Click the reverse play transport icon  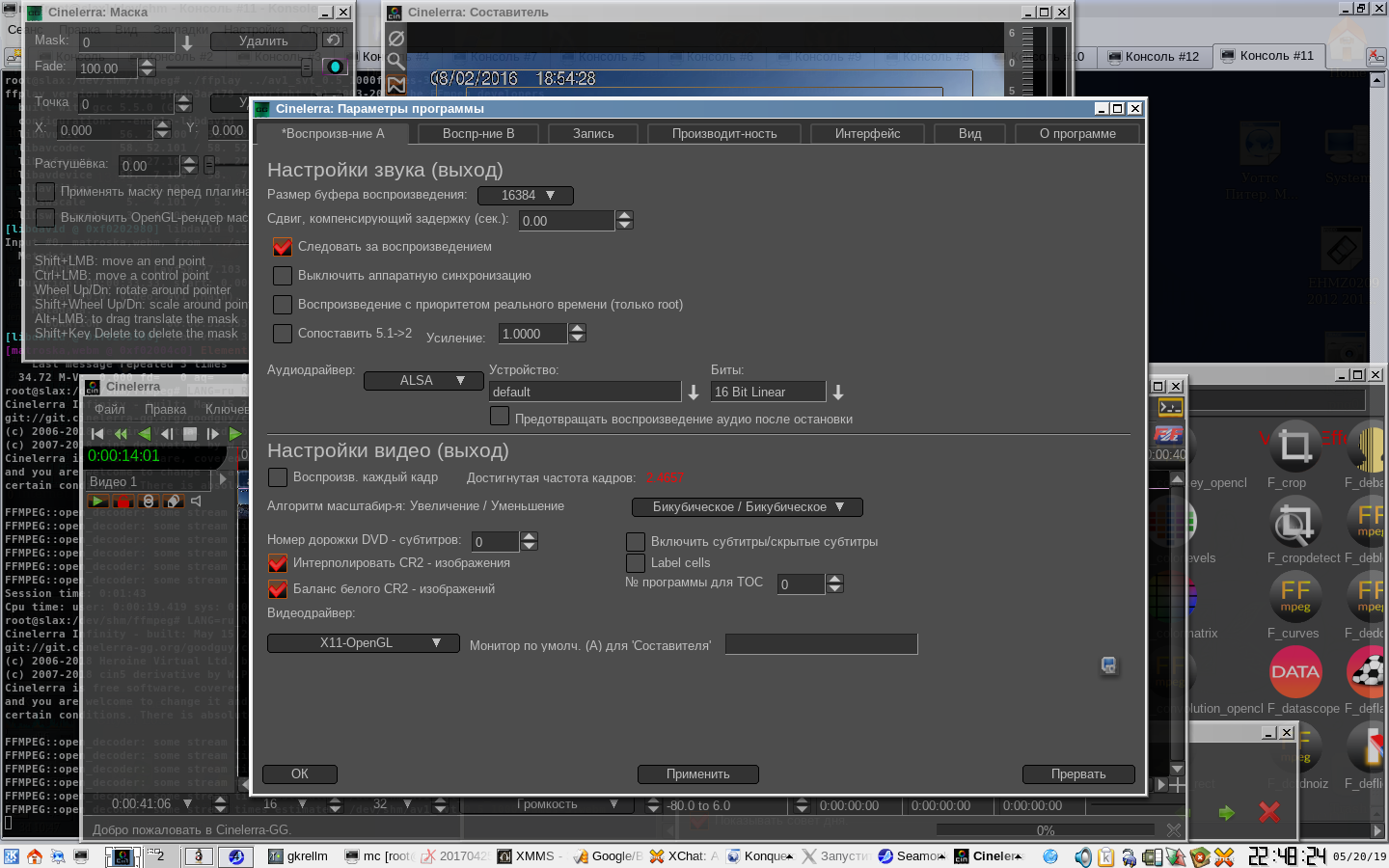tap(144, 434)
